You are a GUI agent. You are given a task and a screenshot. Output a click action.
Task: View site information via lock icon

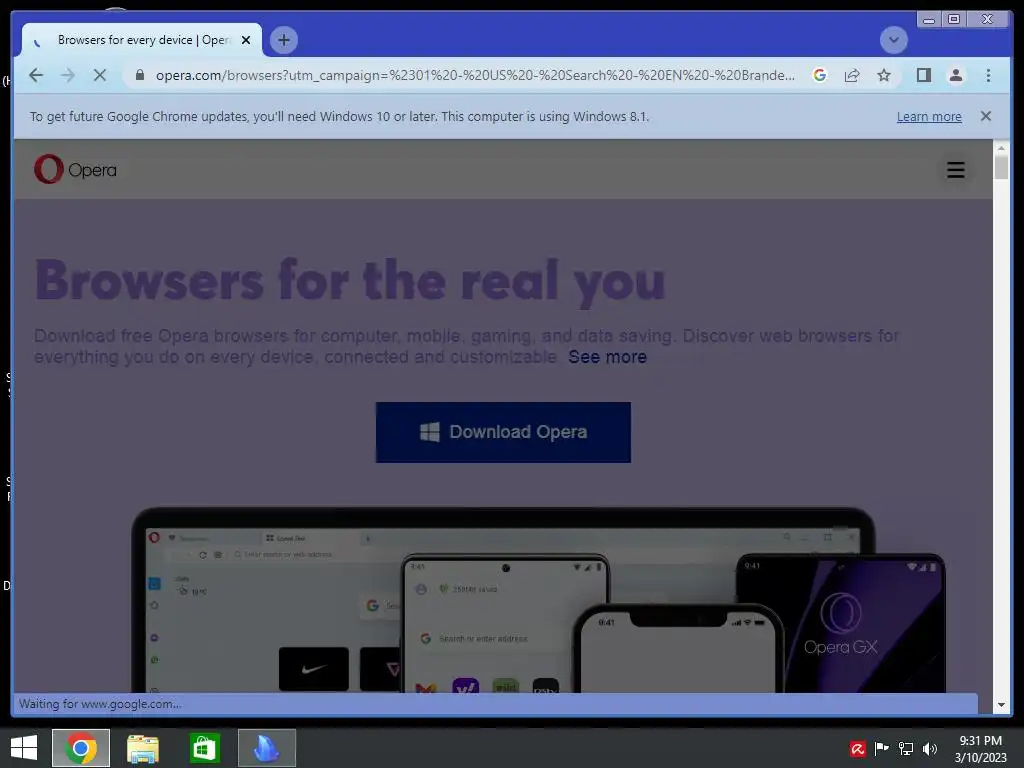[x=139, y=75]
